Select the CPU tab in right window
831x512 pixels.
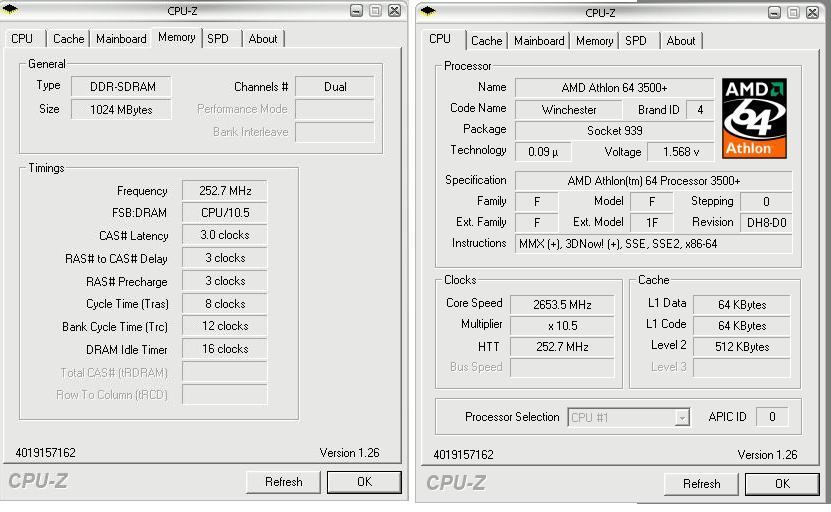440,39
